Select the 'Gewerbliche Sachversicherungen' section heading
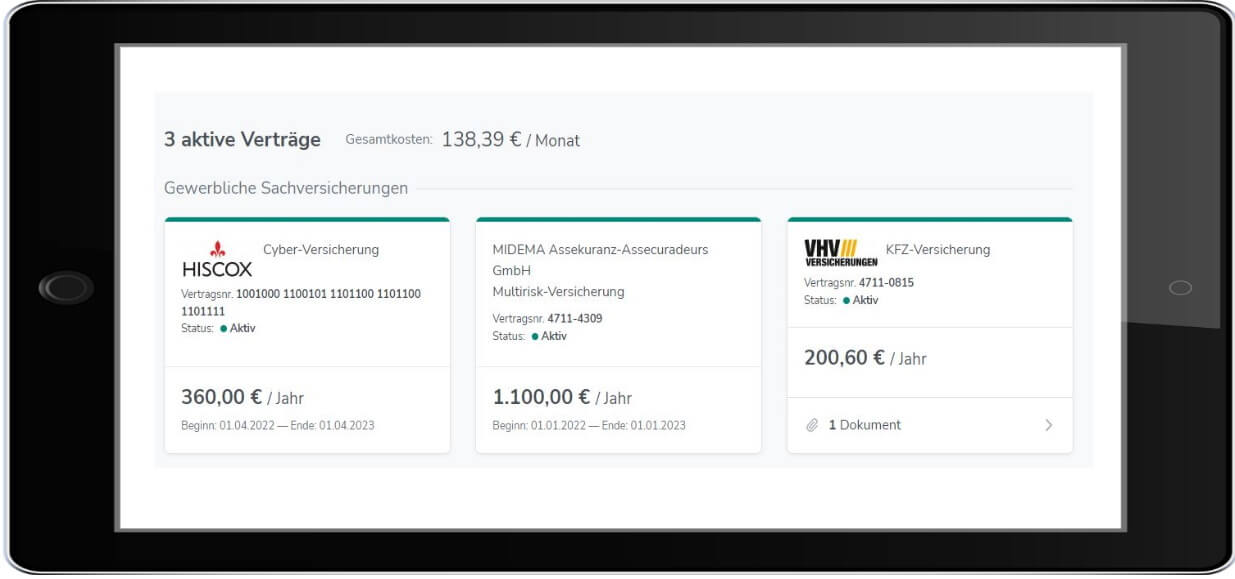 pyautogui.click(x=286, y=188)
